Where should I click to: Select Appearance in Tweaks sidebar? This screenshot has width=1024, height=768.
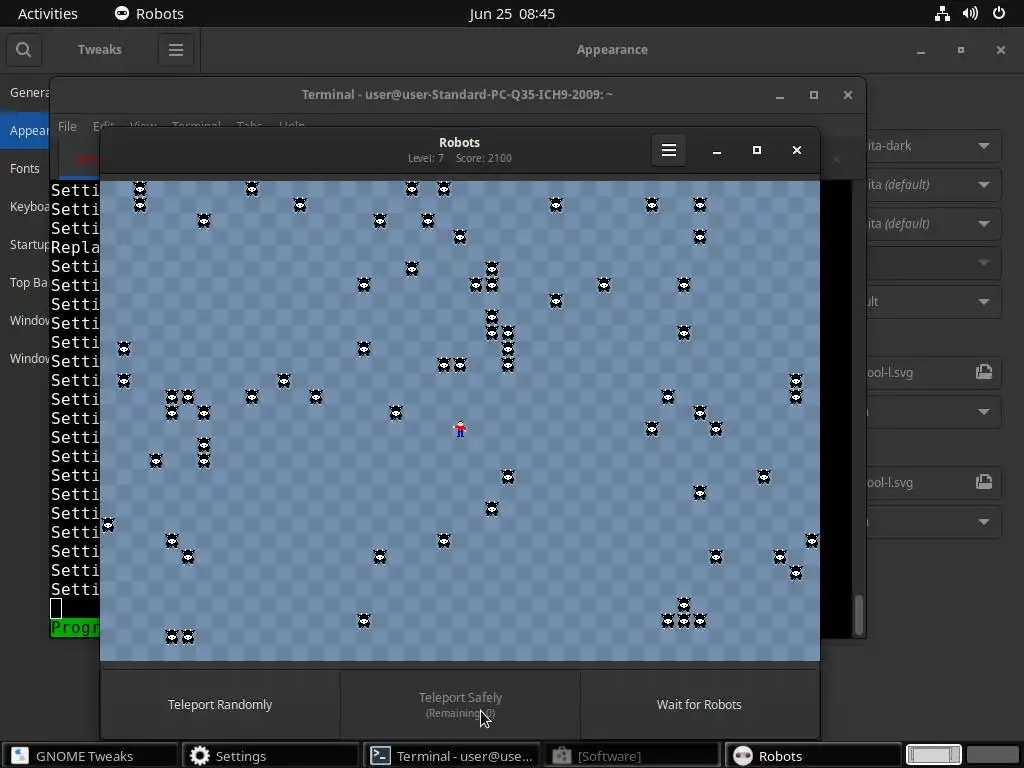click(x=25, y=131)
